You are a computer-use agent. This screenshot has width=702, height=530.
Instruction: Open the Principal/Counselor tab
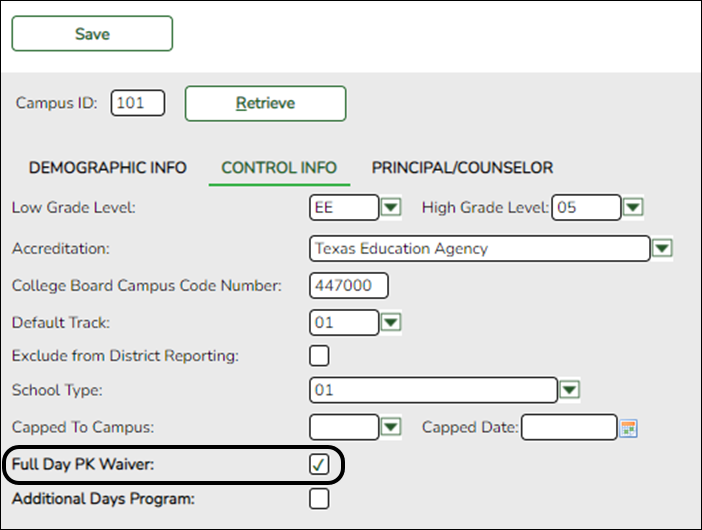pos(462,168)
